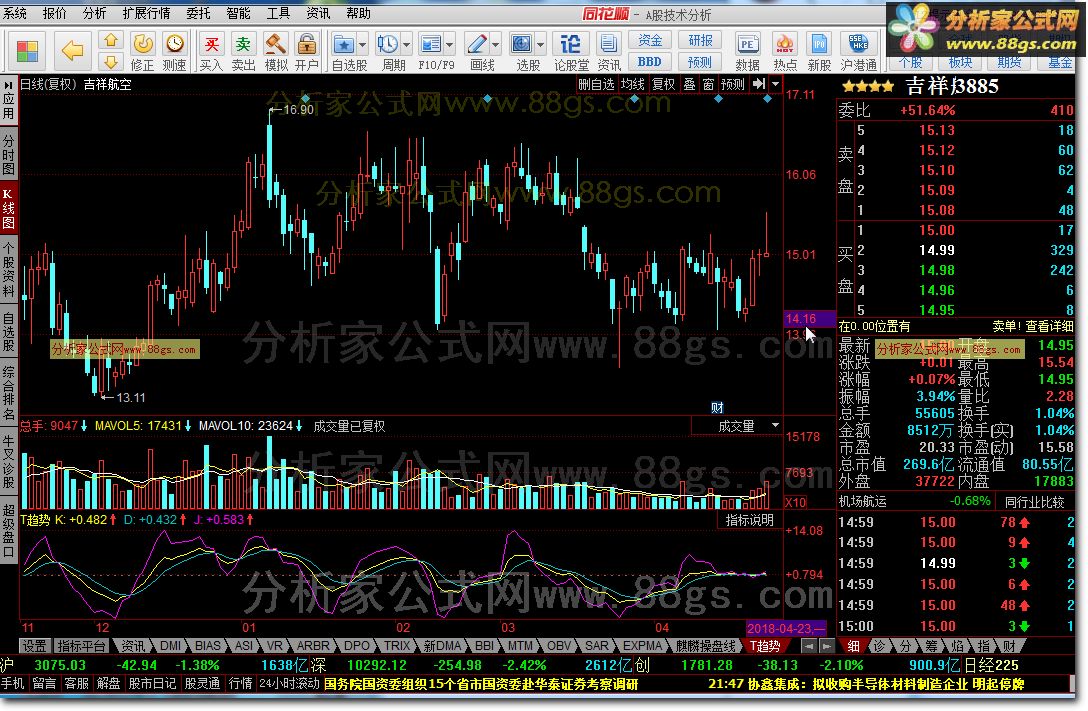Click 卖出 sell icon

(x=243, y=51)
